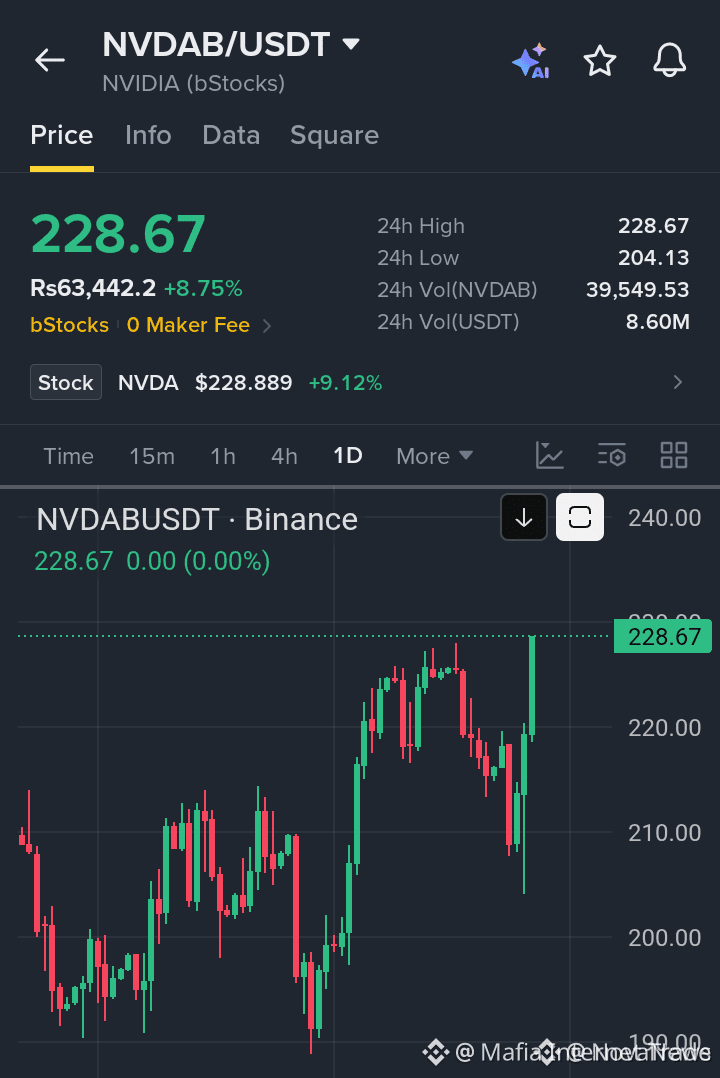Toggle fullscreen chart view button
Screen dimensions: 720x1078
pyautogui.click(x=580, y=517)
